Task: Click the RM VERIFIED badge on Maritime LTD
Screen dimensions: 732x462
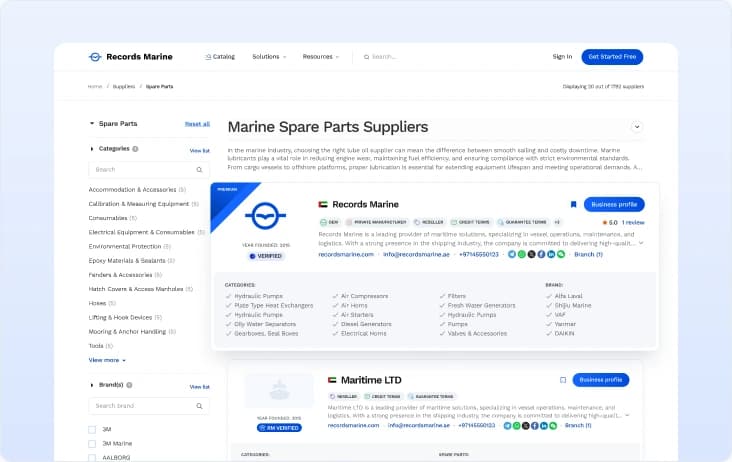Action: pos(279,428)
